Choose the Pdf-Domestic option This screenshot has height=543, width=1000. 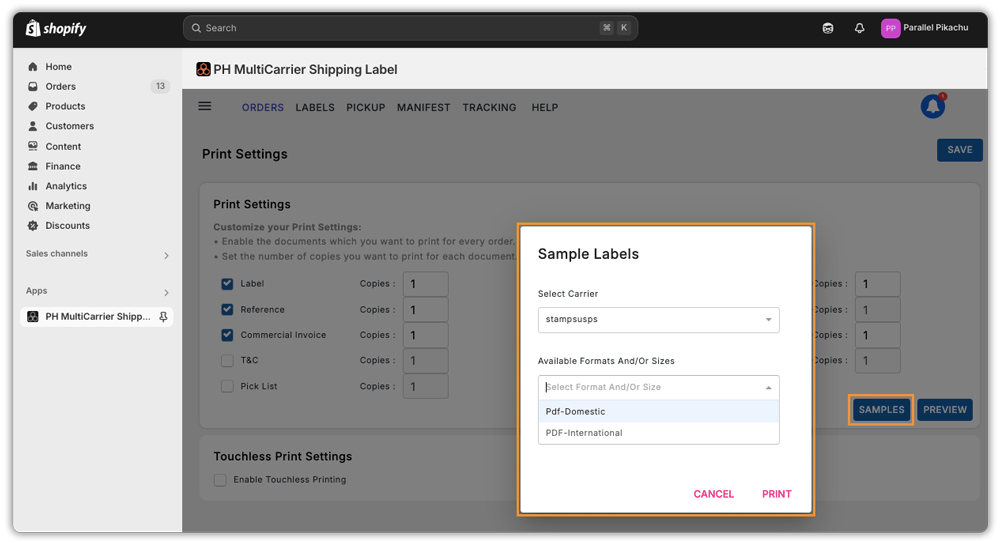click(658, 412)
